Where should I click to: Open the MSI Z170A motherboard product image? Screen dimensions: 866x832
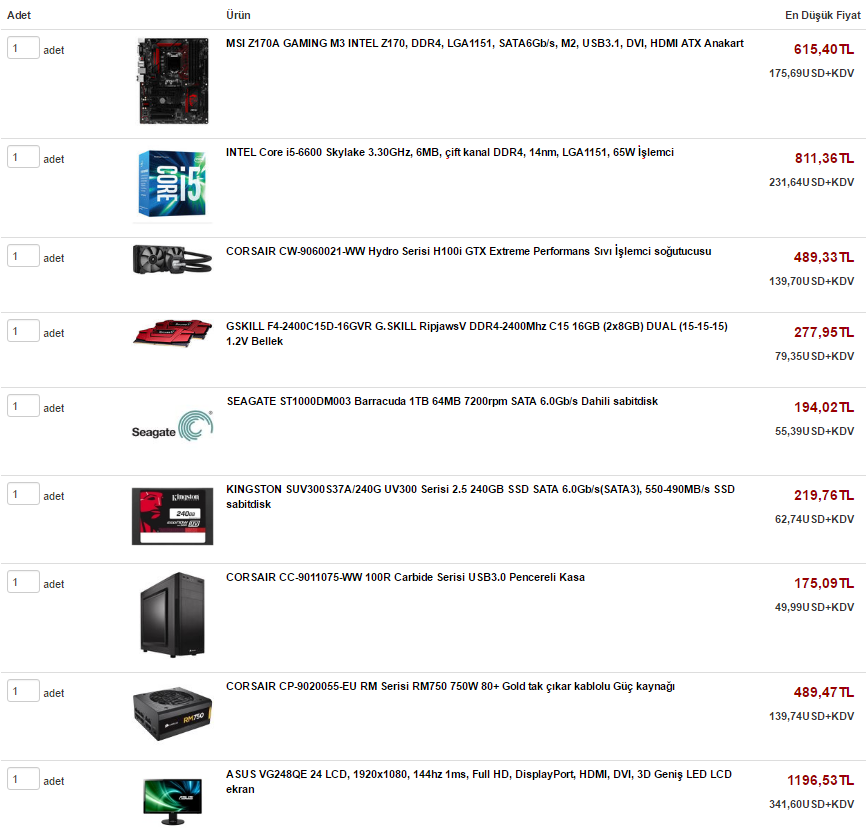(x=173, y=81)
